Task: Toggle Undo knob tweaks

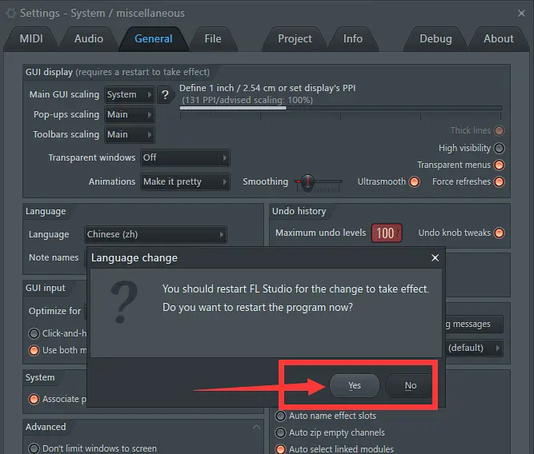Action: click(x=499, y=233)
